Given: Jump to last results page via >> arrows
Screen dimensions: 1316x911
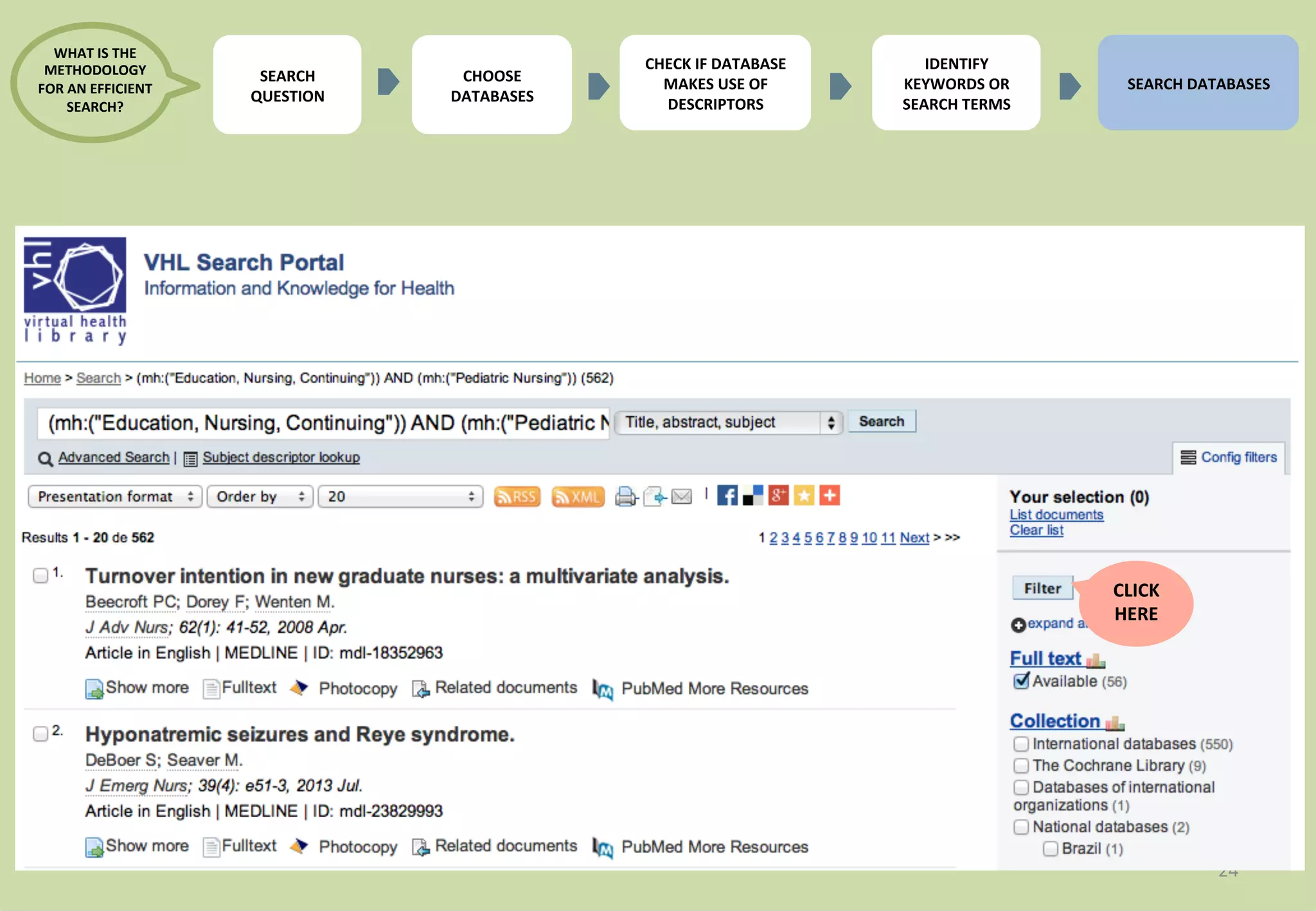Looking at the screenshot, I should click(952, 538).
